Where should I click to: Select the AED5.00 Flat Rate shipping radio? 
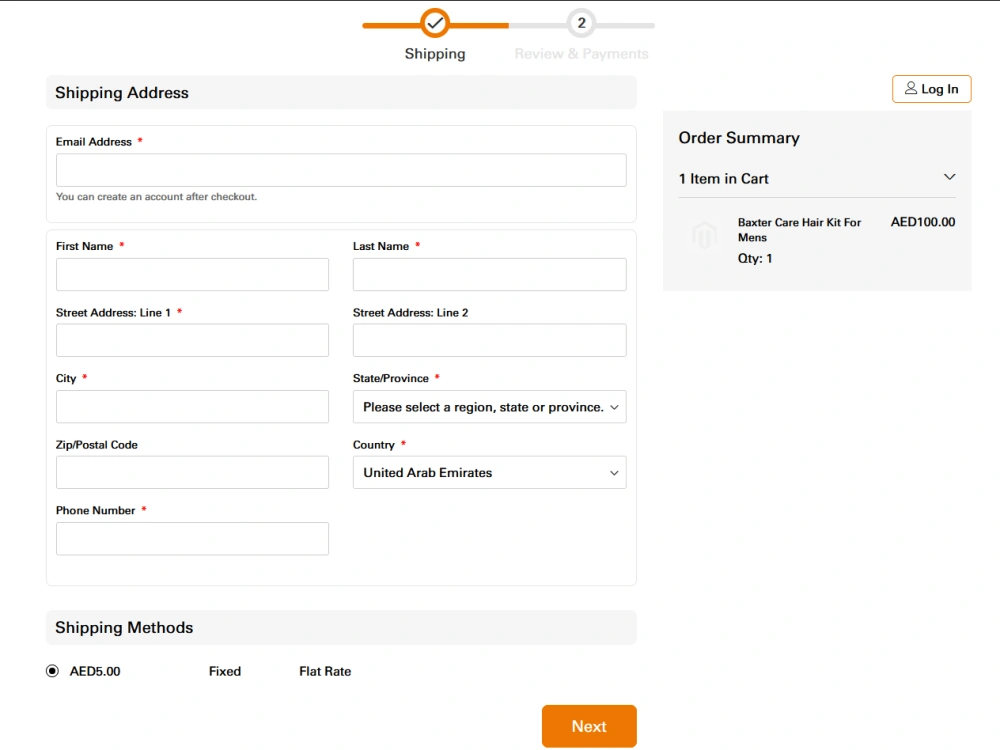(52, 671)
